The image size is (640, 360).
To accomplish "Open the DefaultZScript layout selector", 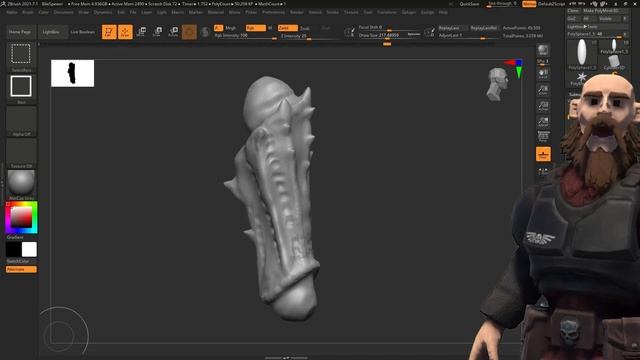I will point(551,4).
